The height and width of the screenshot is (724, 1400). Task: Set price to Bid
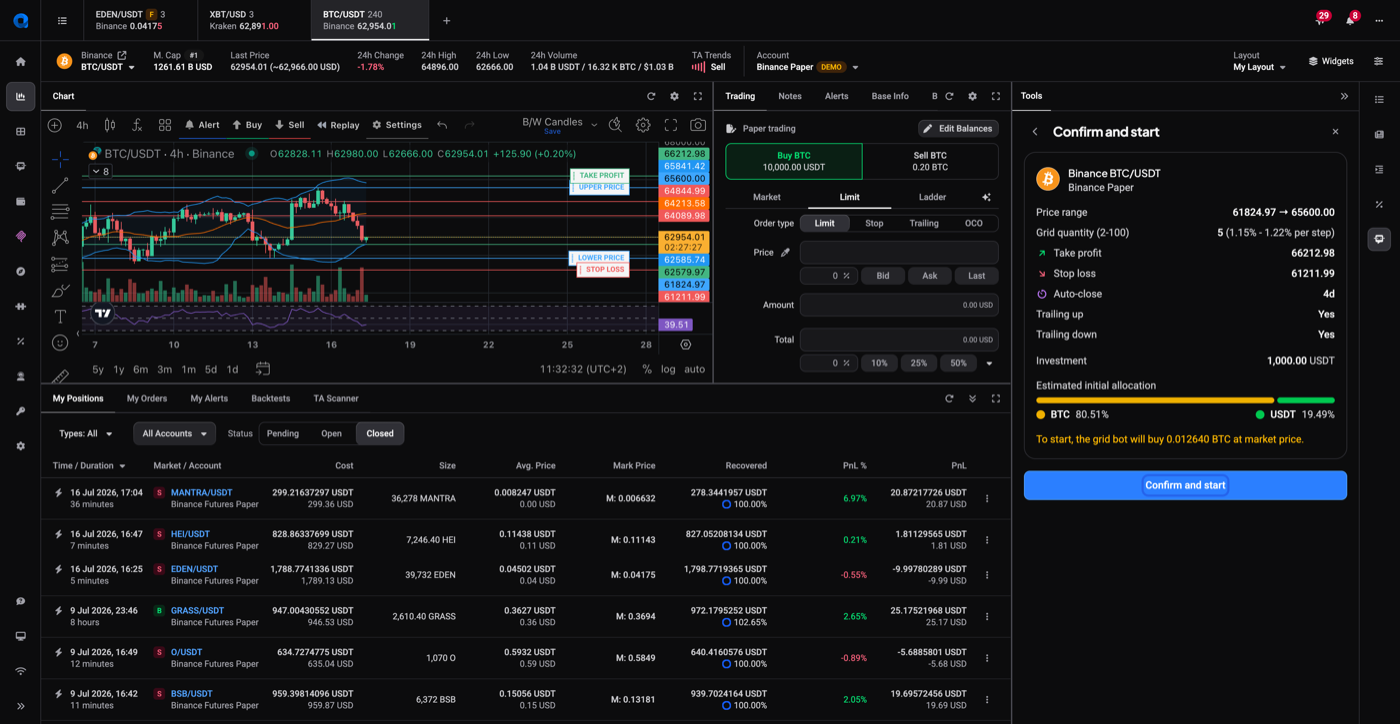pyautogui.click(x=883, y=275)
